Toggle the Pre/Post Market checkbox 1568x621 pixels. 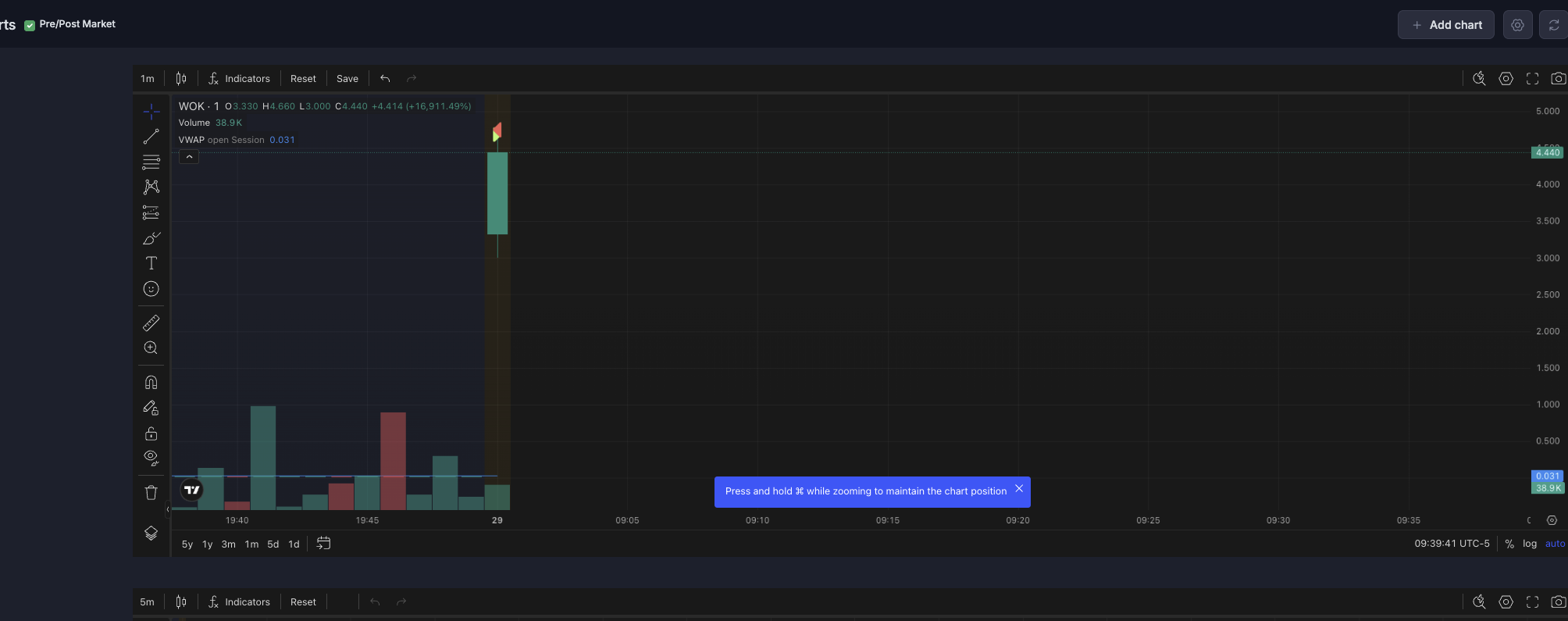point(30,25)
